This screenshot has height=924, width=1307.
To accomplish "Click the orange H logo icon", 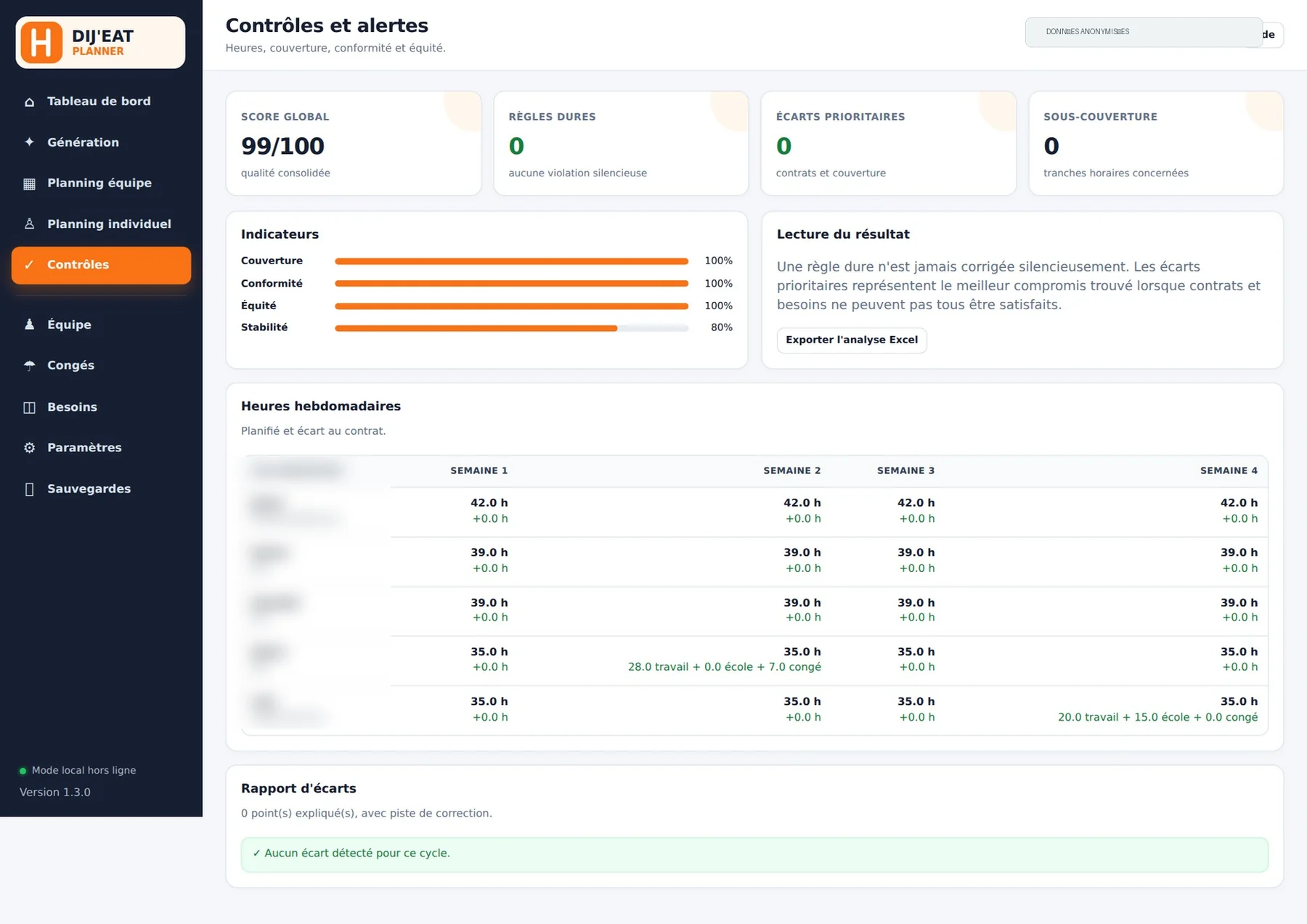I will coord(41,42).
